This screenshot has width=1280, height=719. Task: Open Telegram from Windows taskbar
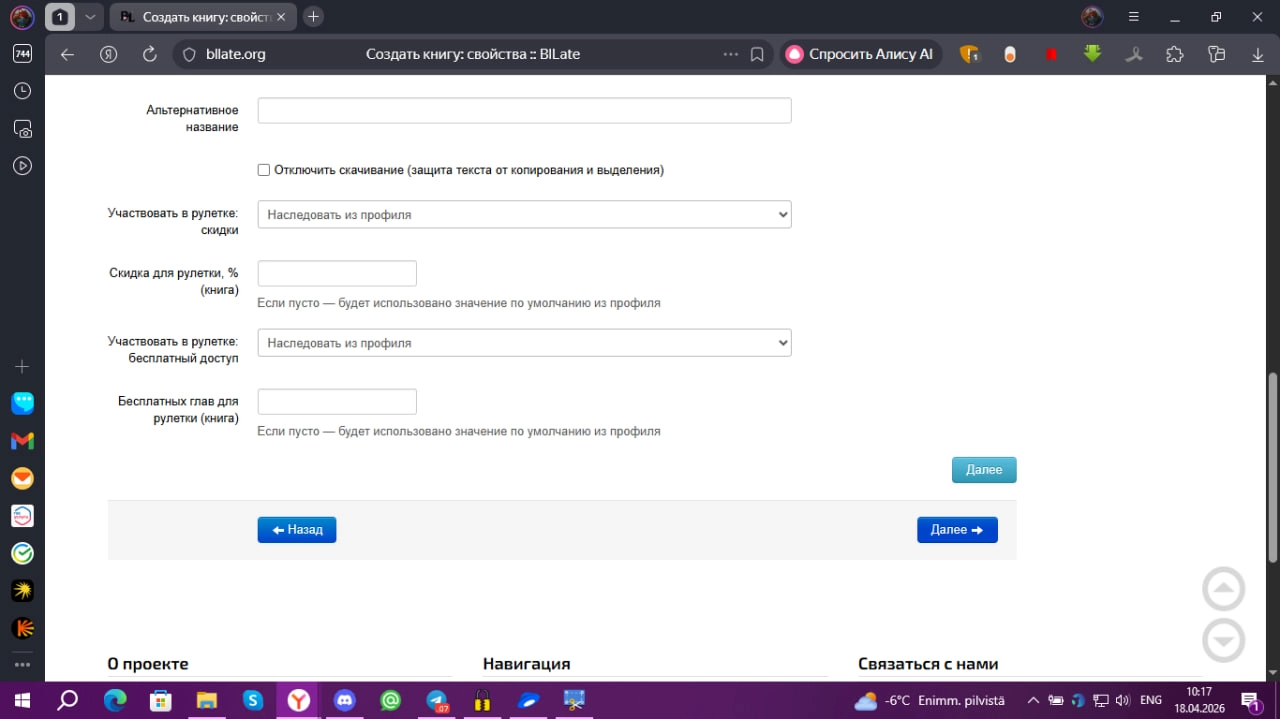click(x=437, y=701)
